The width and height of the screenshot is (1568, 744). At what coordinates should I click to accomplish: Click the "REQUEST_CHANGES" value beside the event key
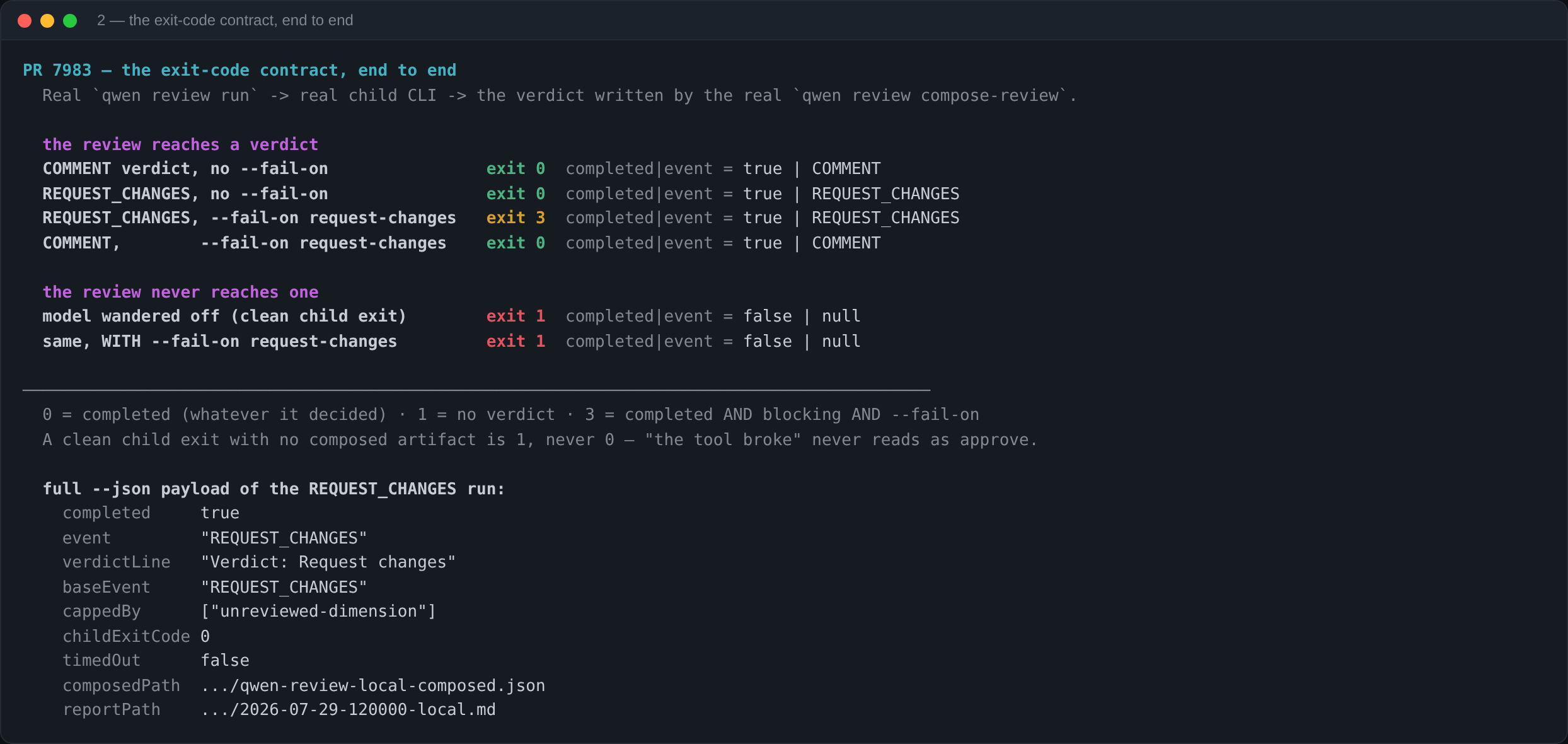(284, 538)
